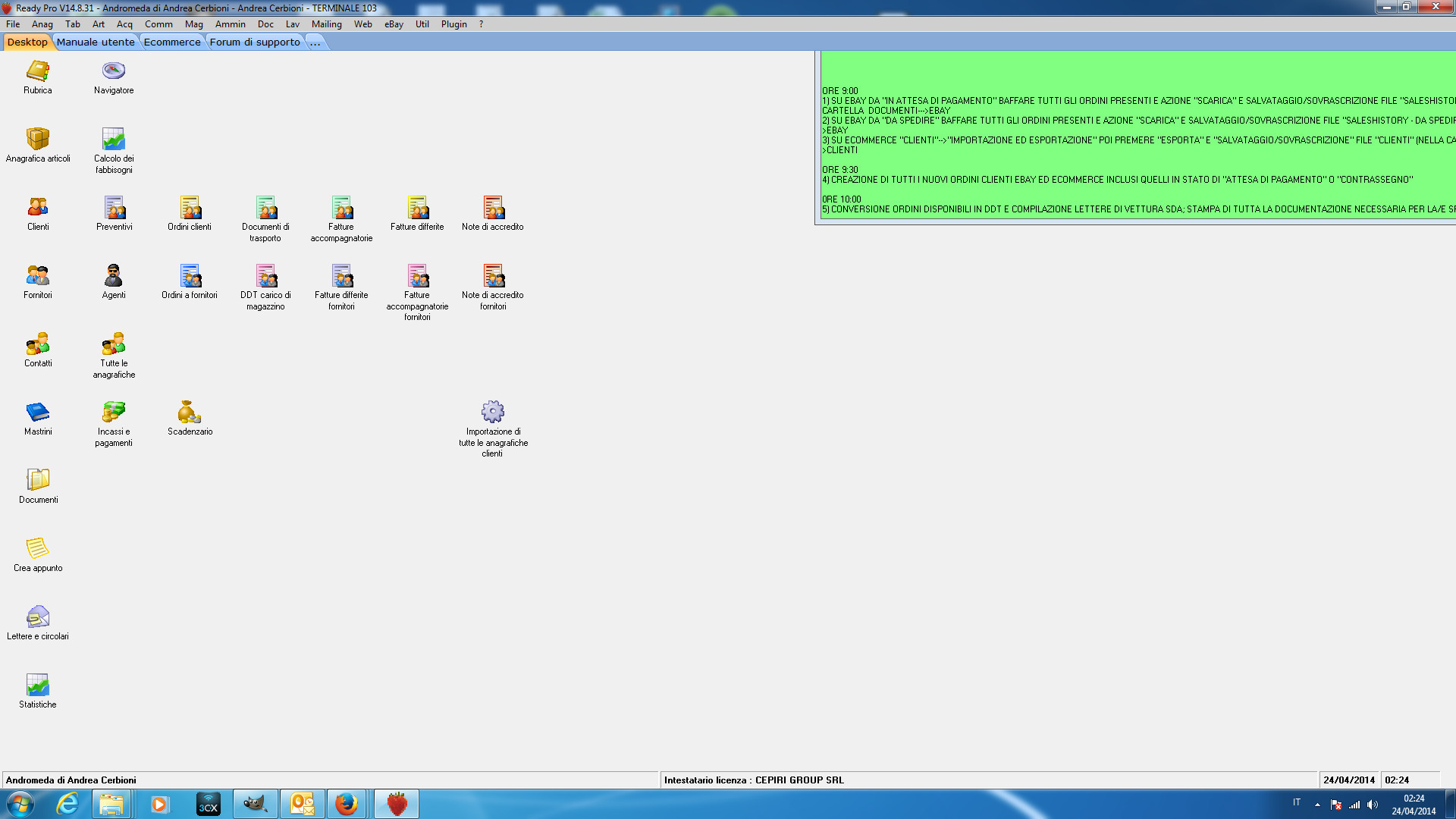Open the Anag menu
The image size is (1456, 819).
42,24
